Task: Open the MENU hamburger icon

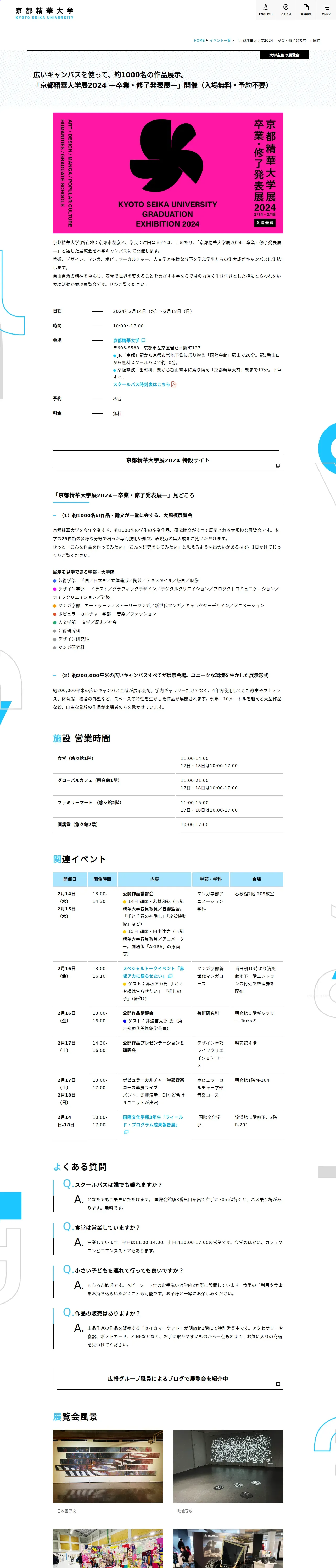Action: [x=326, y=9]
